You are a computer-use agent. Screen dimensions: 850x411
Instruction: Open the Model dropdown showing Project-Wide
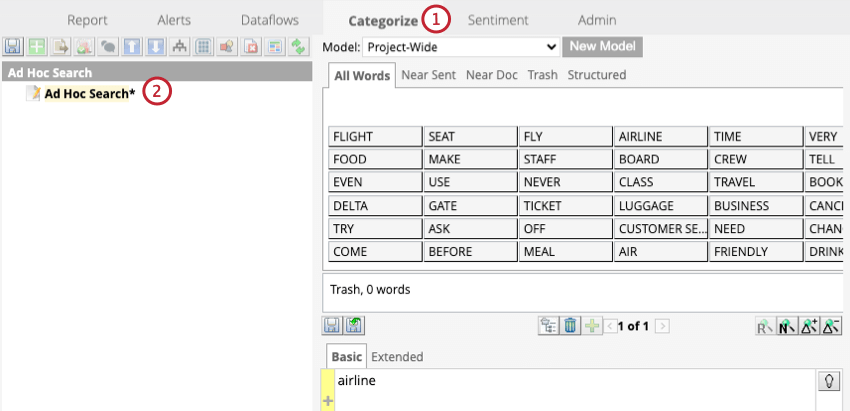click(460, 47)
